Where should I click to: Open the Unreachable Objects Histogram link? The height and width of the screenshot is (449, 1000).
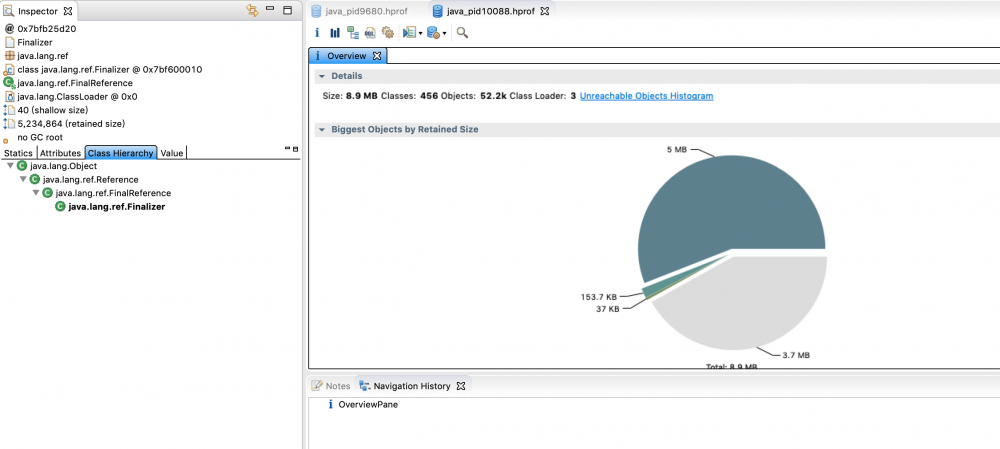[x=647, y=96]
